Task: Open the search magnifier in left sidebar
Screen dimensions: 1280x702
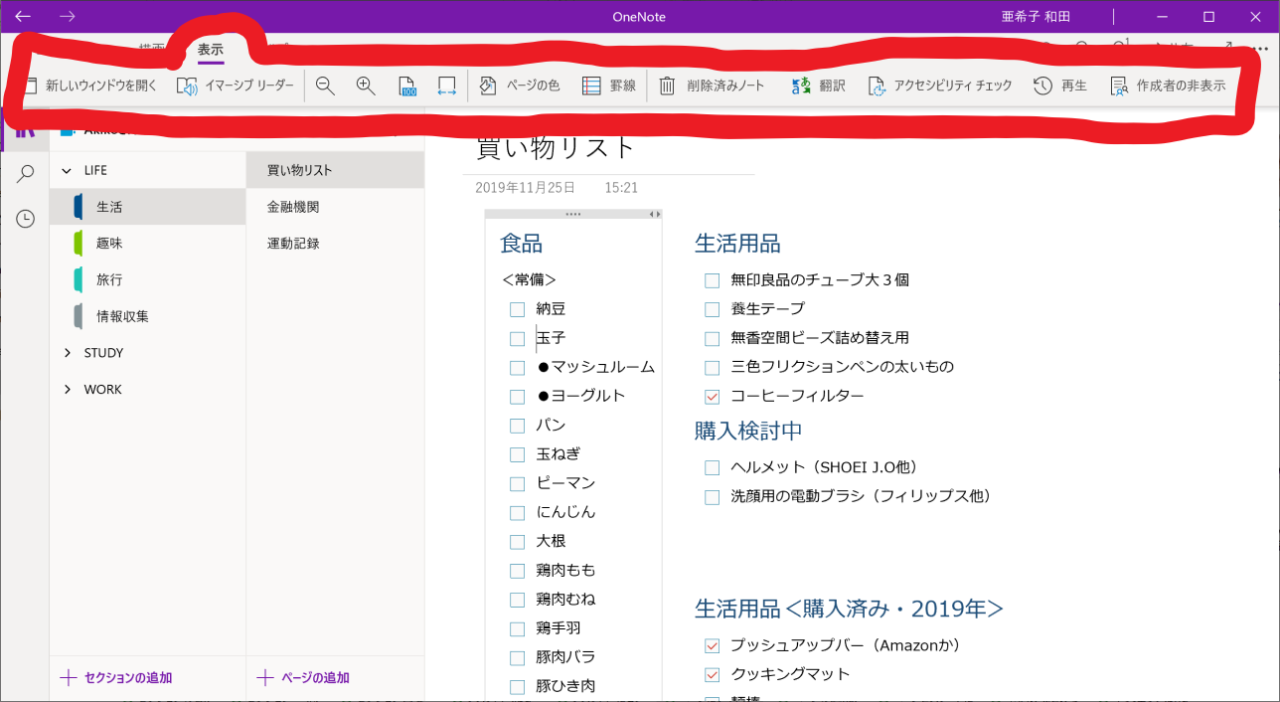Action: point(25,174)
